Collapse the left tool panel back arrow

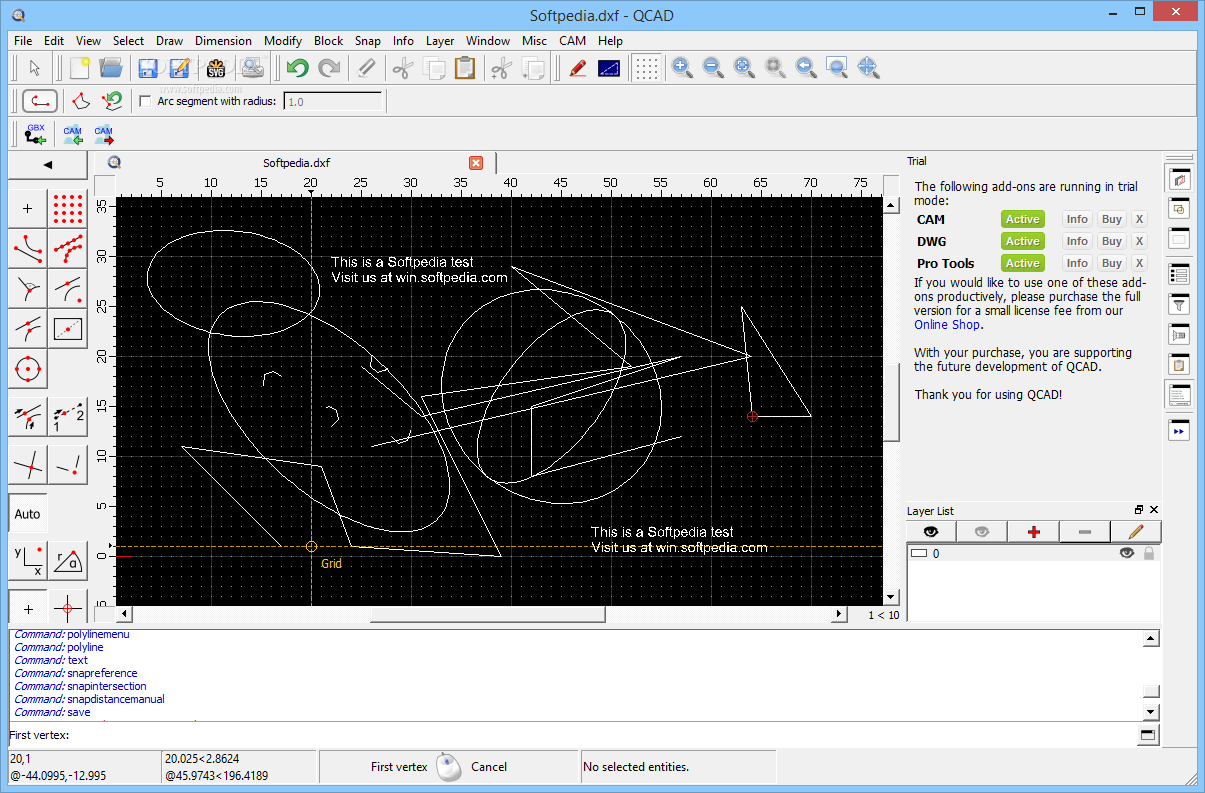click(x=47, y=165)
